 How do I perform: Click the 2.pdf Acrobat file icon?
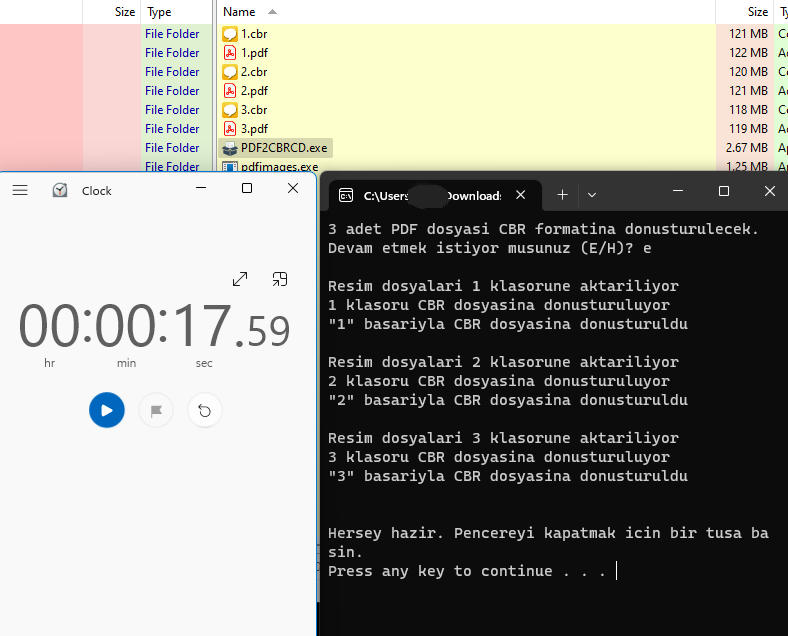pyautogui.click(x=230, y=91)
